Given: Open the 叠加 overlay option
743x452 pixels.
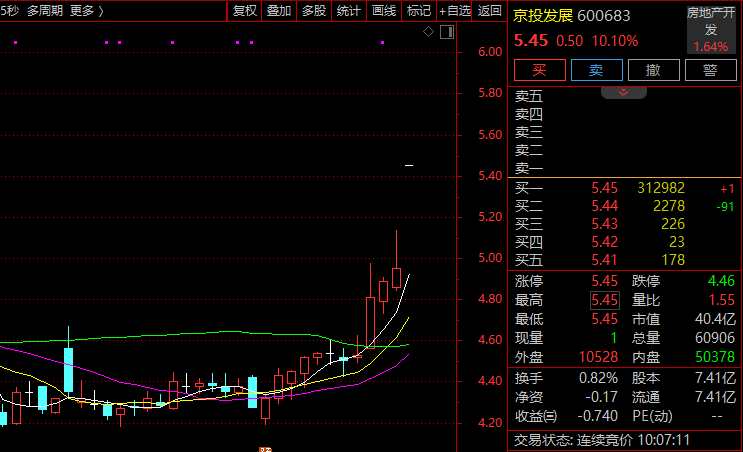Looking at the screenshot, I should coord(279,10).
